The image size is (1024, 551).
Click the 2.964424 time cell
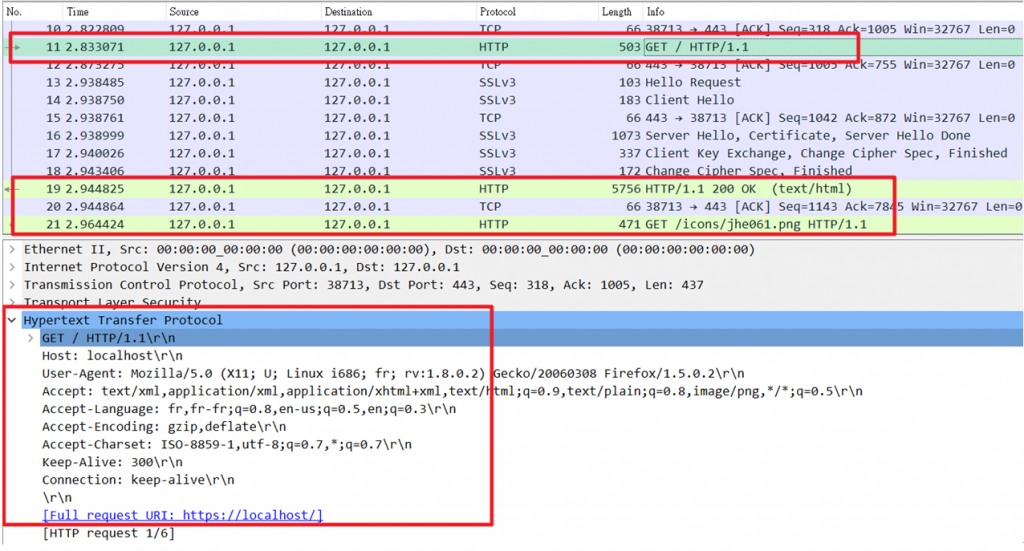pyautogui.click(x=95, y=224)
